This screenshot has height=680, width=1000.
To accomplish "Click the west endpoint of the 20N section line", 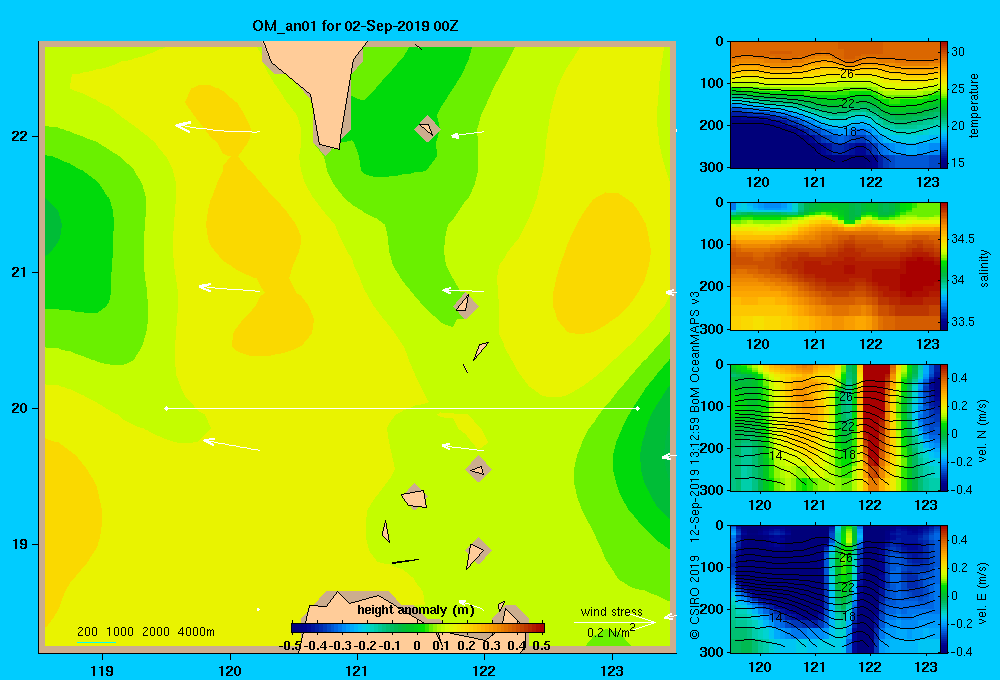I will point(166,408).
